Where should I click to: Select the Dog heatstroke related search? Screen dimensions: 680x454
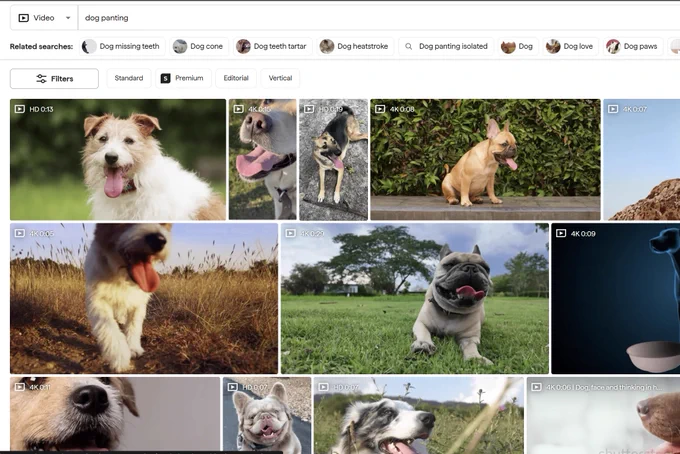click(x=355, y=46)
